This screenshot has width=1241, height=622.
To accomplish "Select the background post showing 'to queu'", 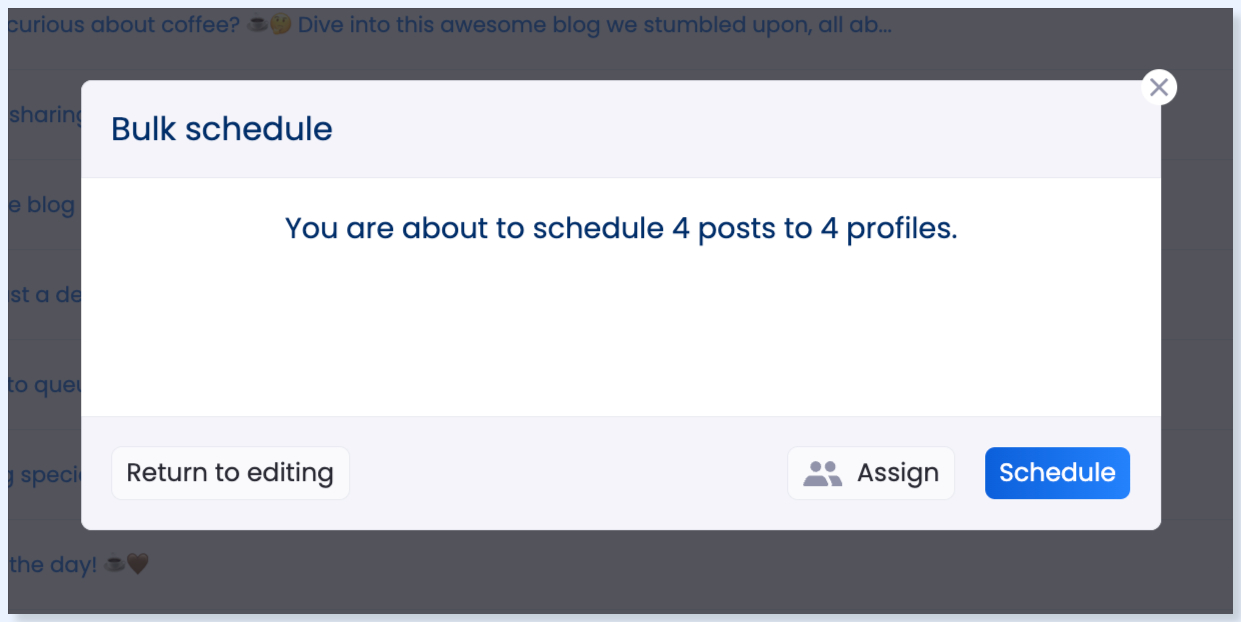I will 44,385.
